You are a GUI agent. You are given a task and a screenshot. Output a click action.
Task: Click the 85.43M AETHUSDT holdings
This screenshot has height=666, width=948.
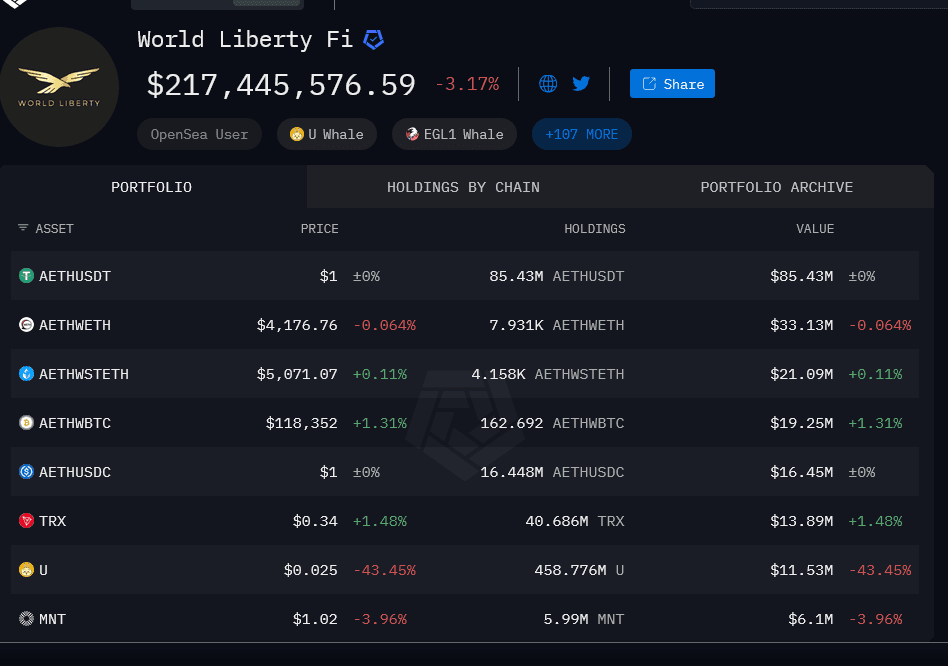556,276
